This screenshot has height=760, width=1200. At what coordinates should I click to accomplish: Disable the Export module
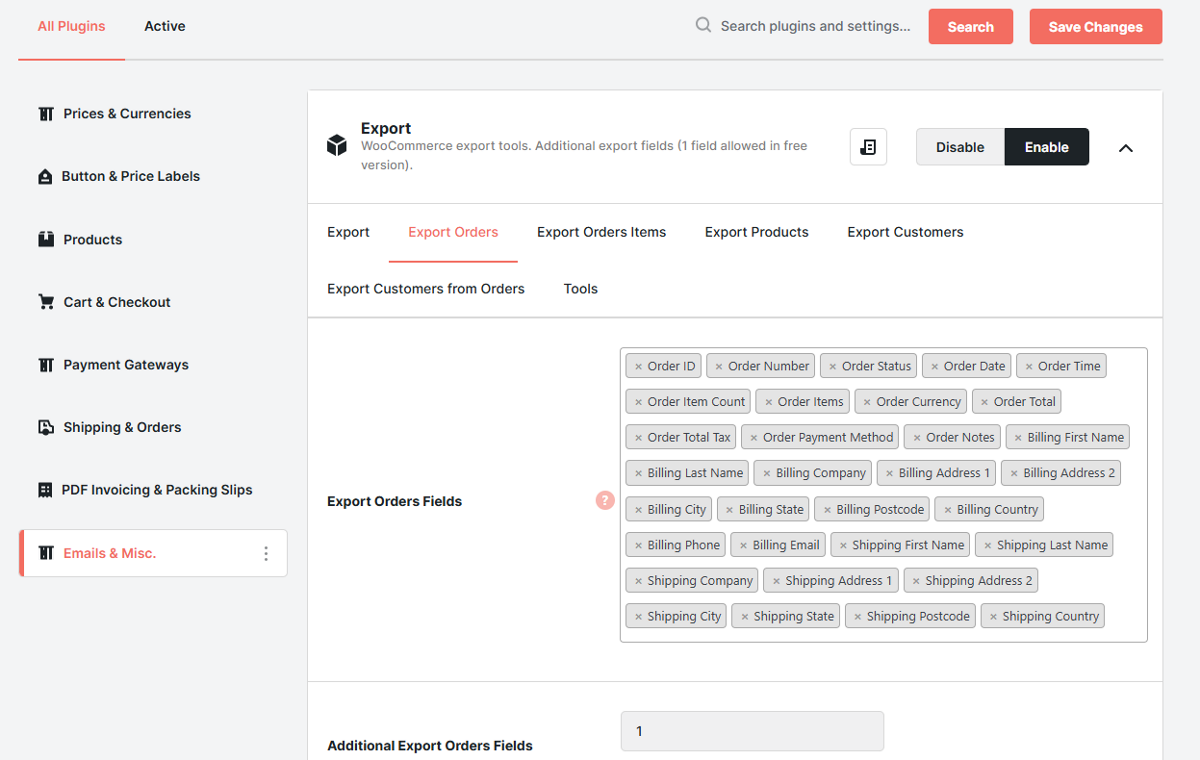pyautogui.click(x=960, y=147)
